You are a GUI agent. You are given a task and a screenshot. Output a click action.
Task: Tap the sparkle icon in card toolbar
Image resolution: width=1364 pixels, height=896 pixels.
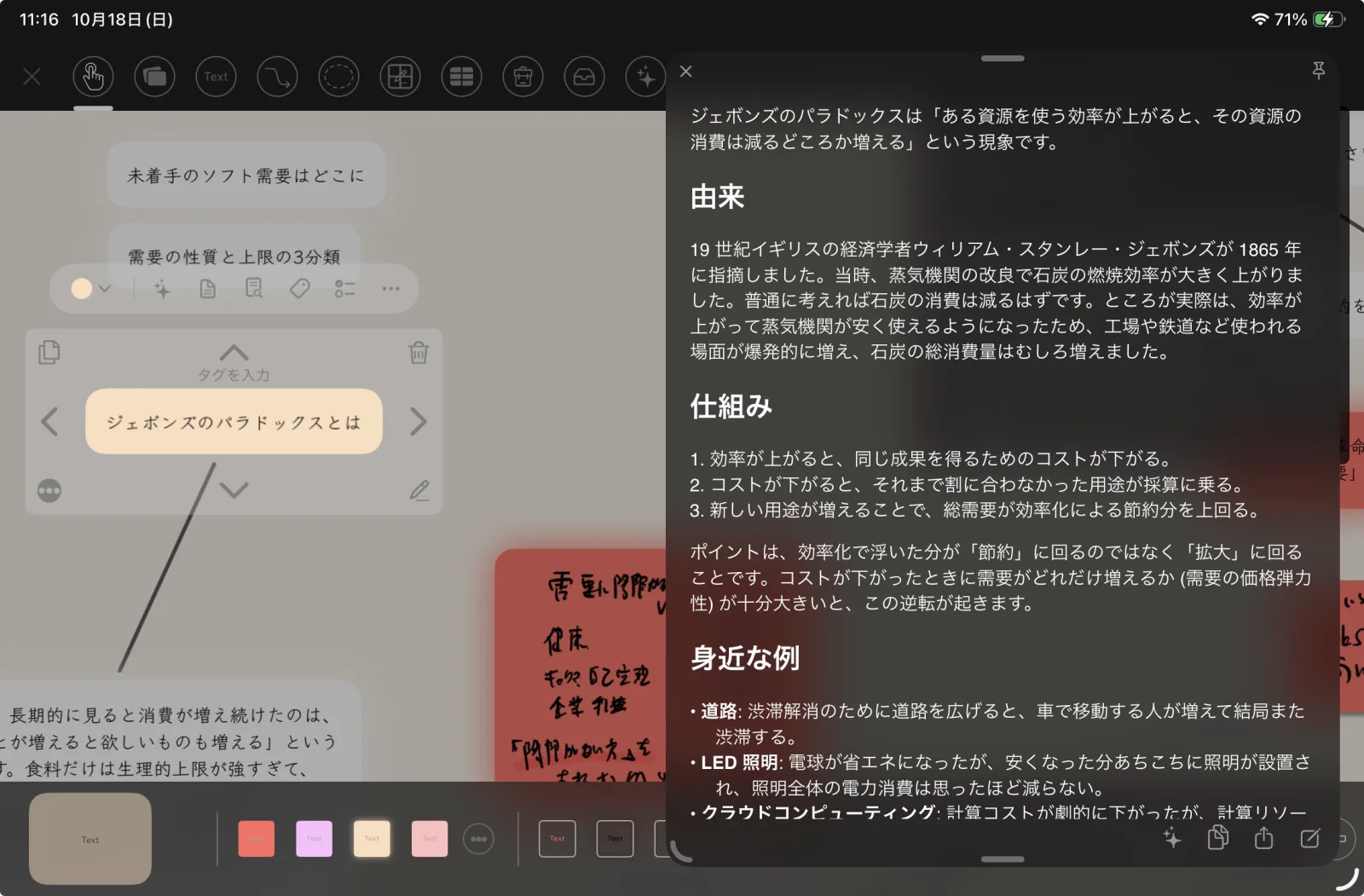pyautogui.click(x=162, y=289)
